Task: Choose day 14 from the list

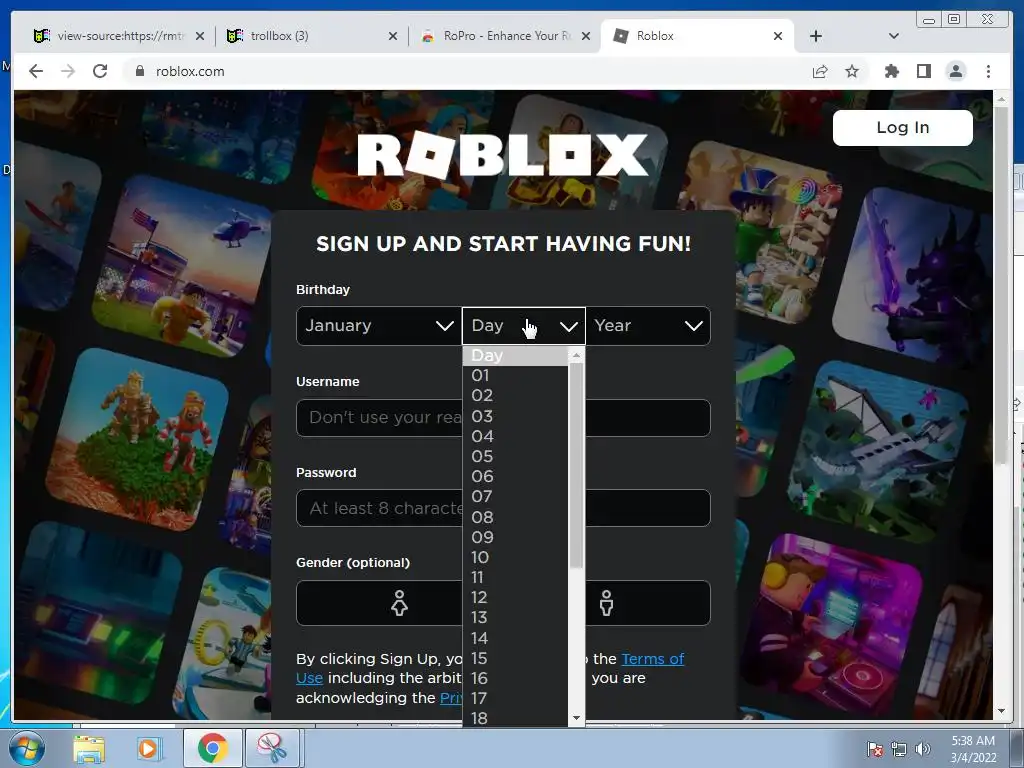Action: tap(515, 638)
